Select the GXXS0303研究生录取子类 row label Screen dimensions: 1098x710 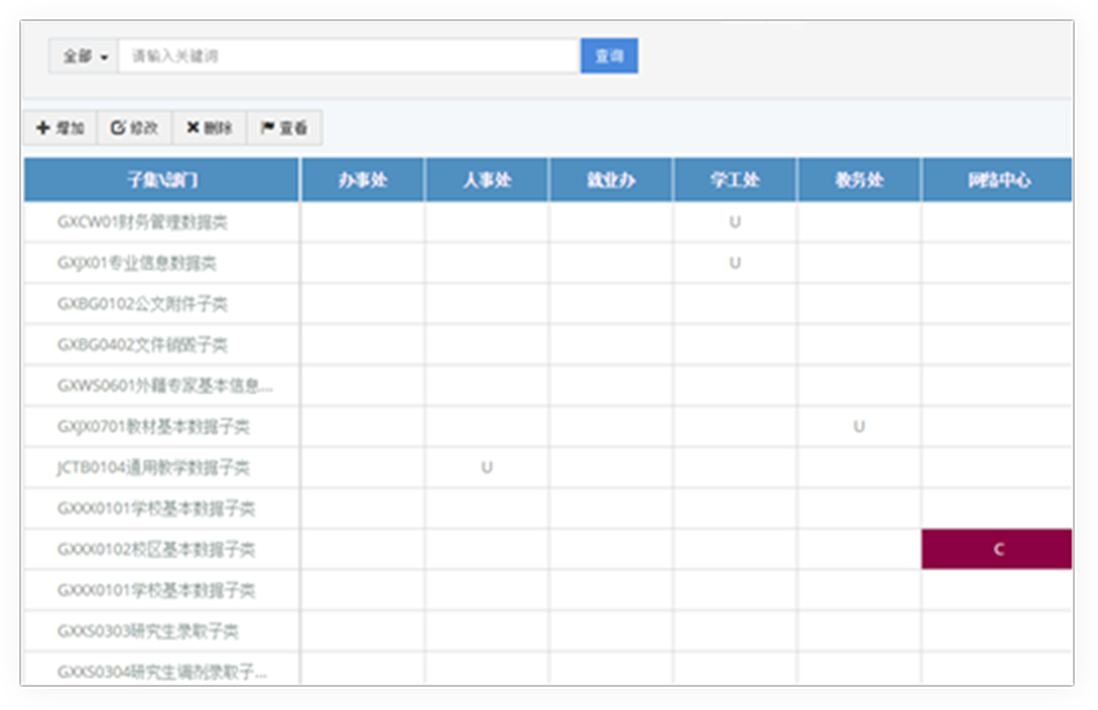click(x=147, y=631)
